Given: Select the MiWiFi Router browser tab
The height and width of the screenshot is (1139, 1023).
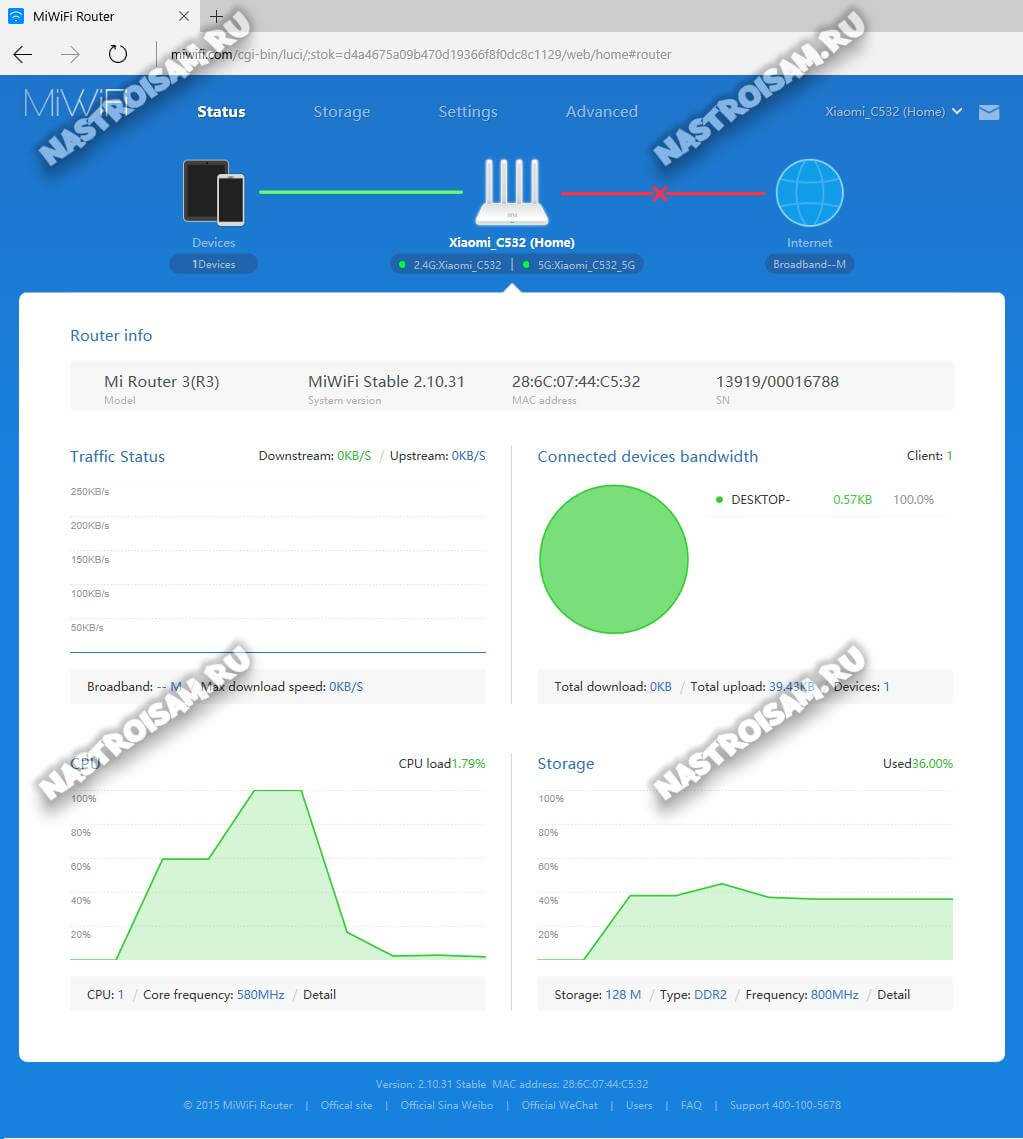Looking at the screenshot, I should click(100, 16).
